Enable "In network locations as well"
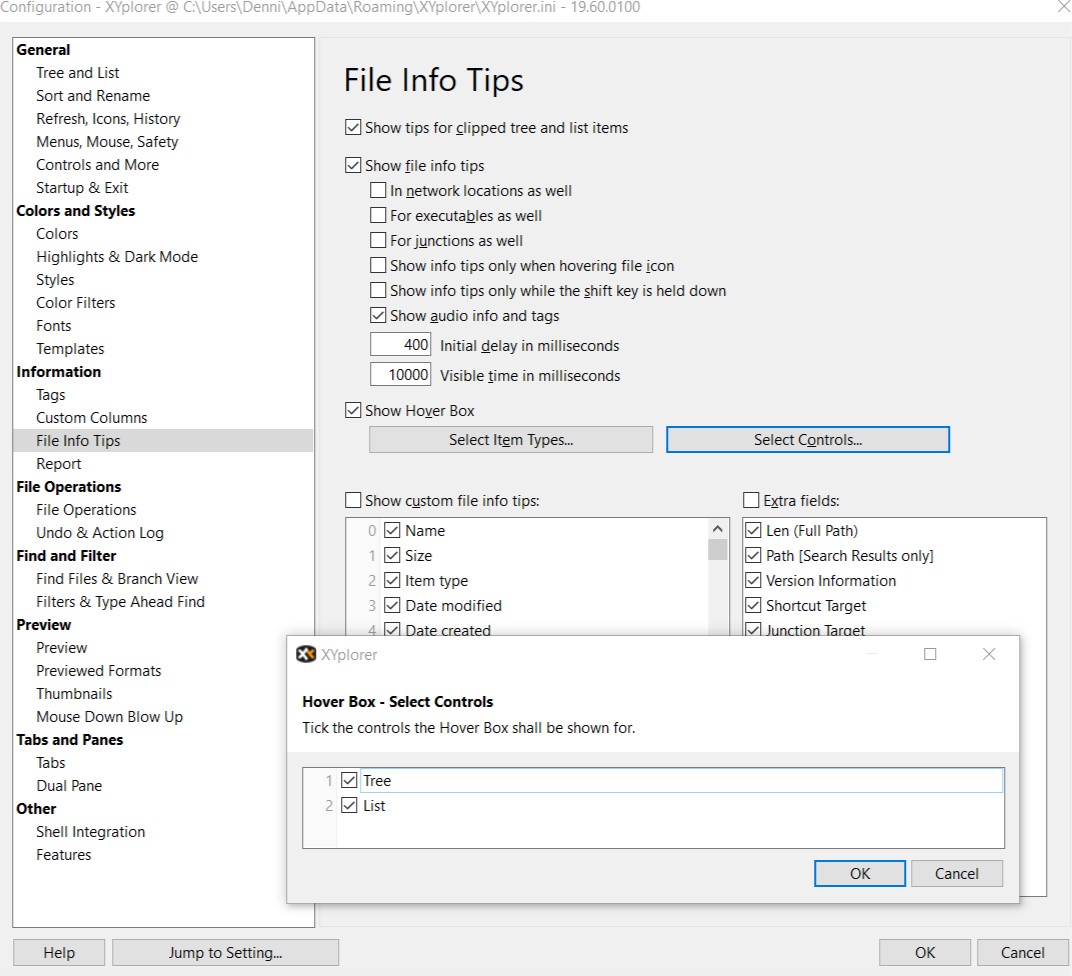 pyautogui.click(x=378, y=190)
